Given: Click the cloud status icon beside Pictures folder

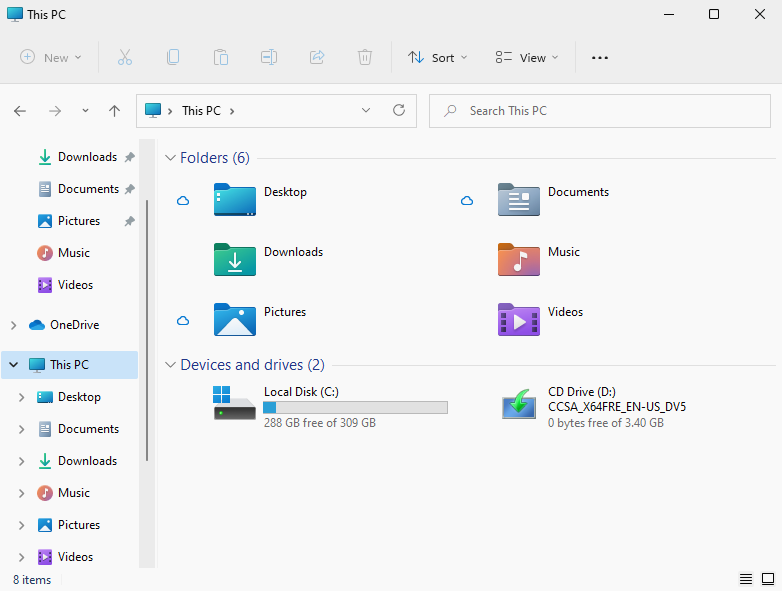Looking at the screenshot, I should 183,320.
